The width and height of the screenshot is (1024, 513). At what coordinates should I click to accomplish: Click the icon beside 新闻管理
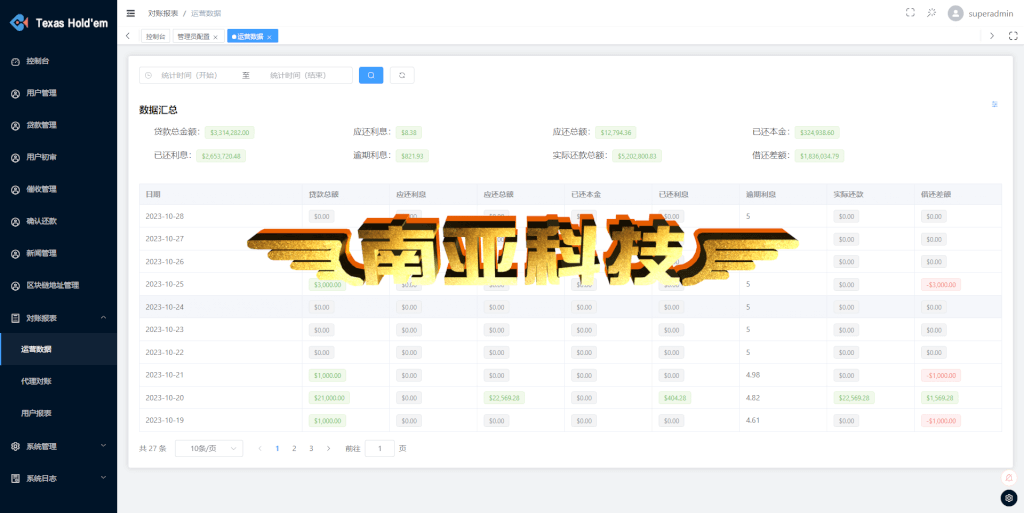[x=16, y=253]
